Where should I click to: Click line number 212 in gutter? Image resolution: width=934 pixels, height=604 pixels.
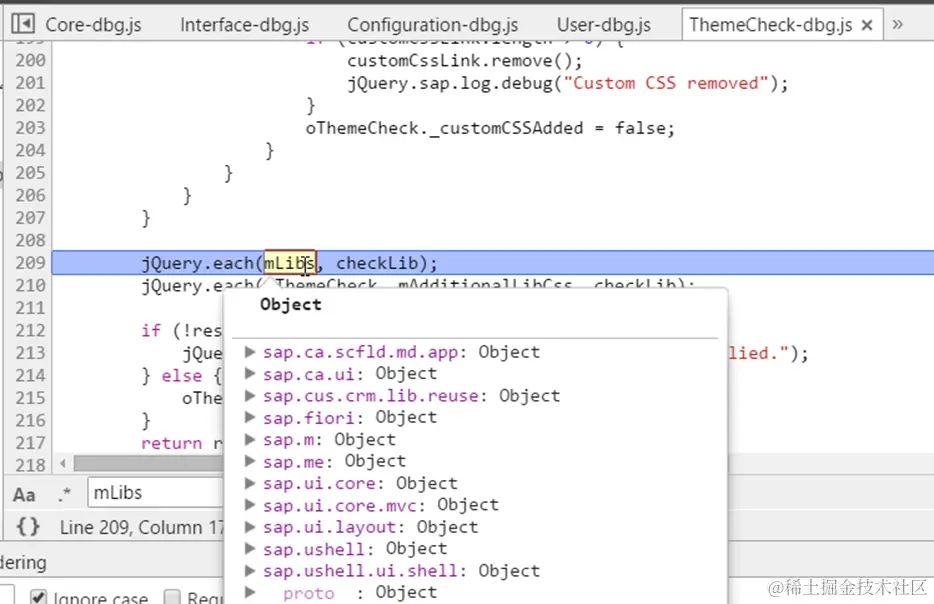click(x=30, y=330)
